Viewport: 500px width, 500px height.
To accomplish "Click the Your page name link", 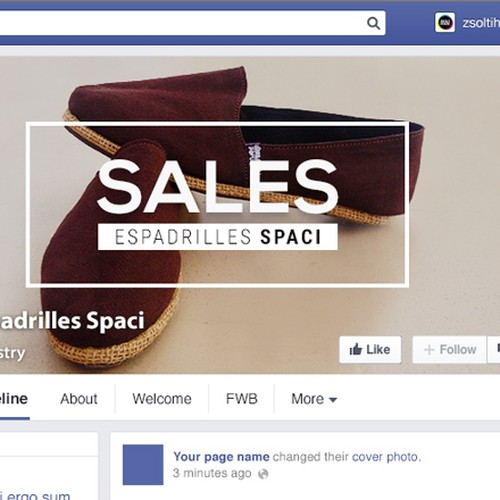I will click(221, 457).
